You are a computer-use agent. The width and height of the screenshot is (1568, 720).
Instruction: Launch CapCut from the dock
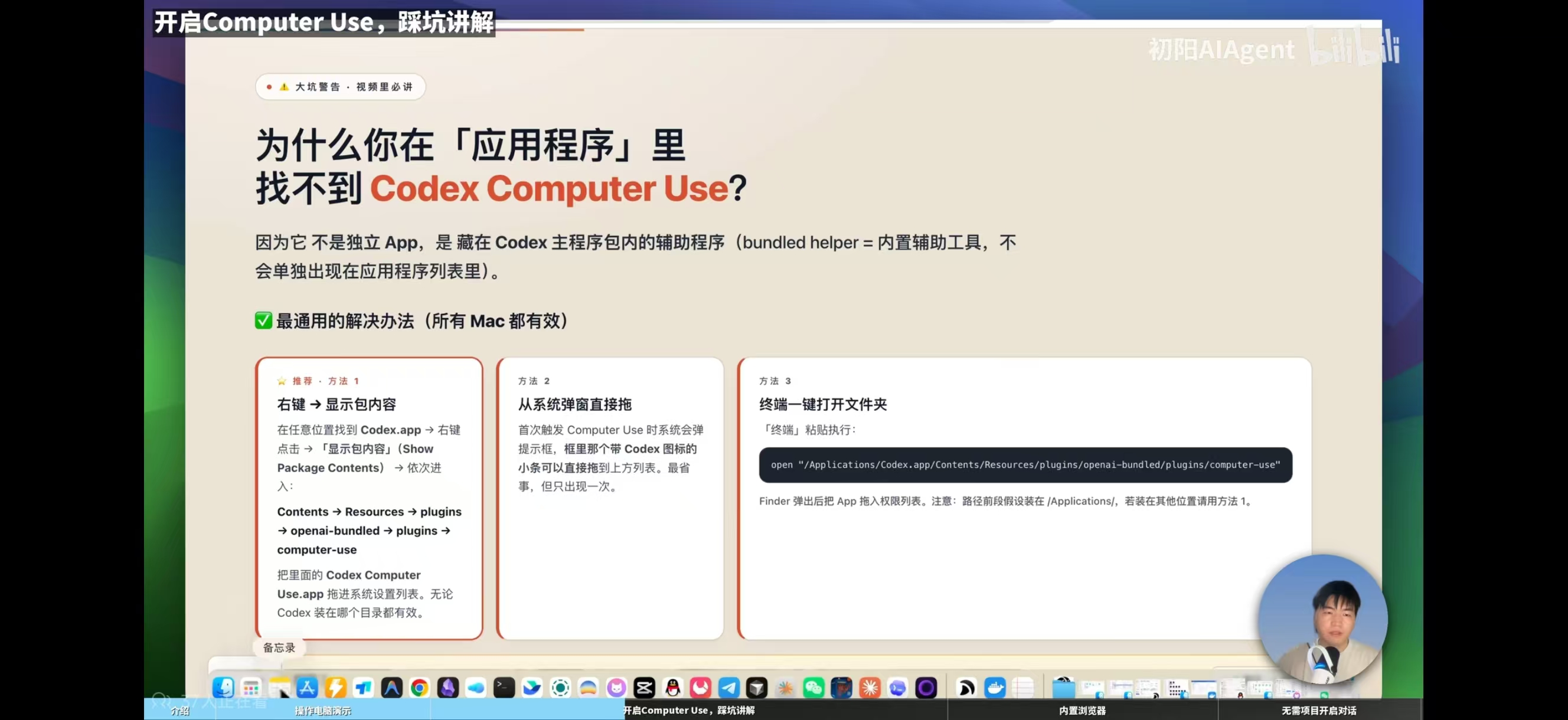[644, 688]
